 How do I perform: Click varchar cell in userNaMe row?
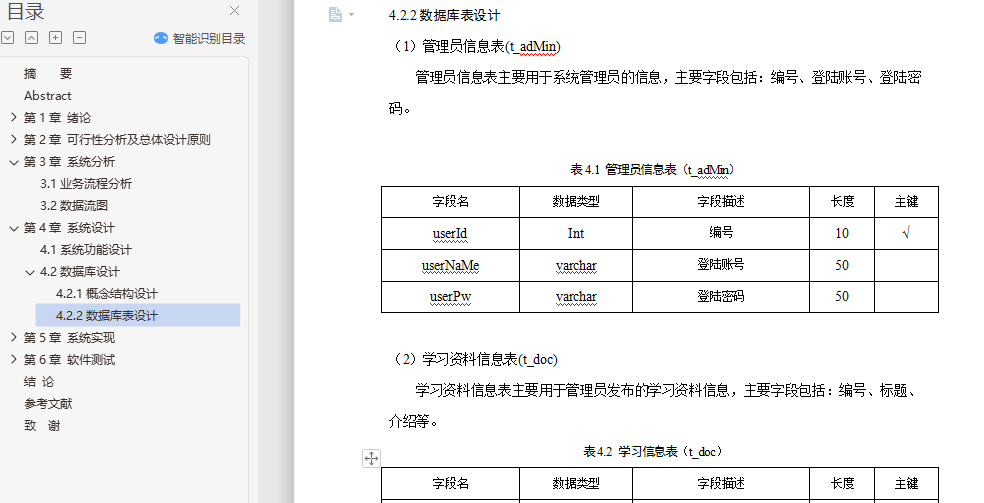pyautogui.click(x=575, y=265)
